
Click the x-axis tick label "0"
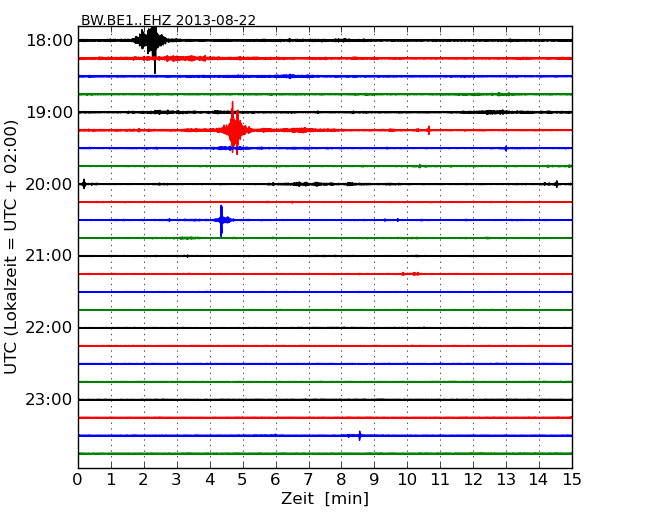(78, 480)
